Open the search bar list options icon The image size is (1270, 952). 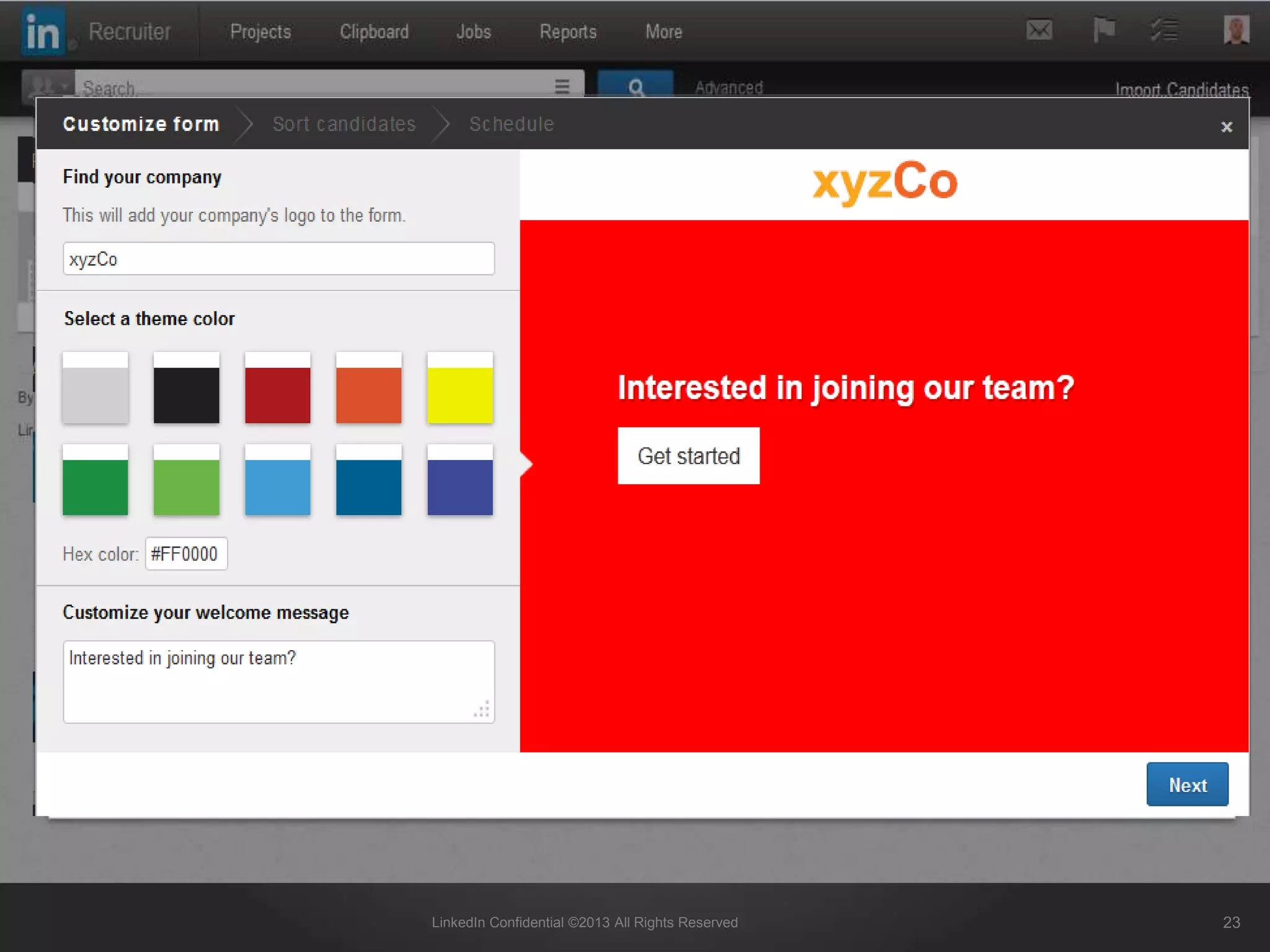point(562,86)
